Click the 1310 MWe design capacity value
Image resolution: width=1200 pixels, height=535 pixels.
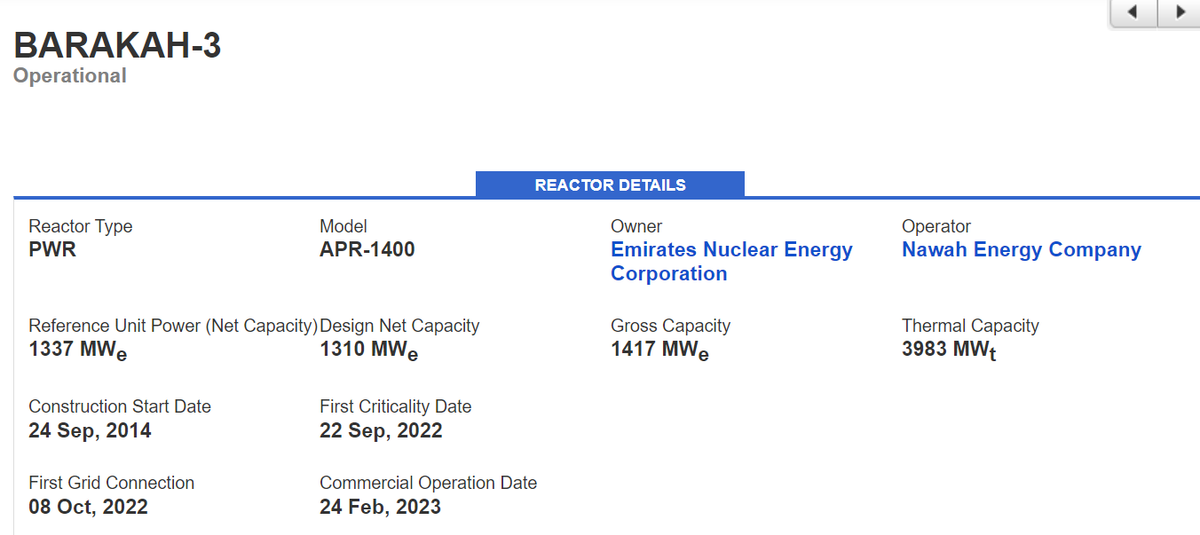click(368, 350)
